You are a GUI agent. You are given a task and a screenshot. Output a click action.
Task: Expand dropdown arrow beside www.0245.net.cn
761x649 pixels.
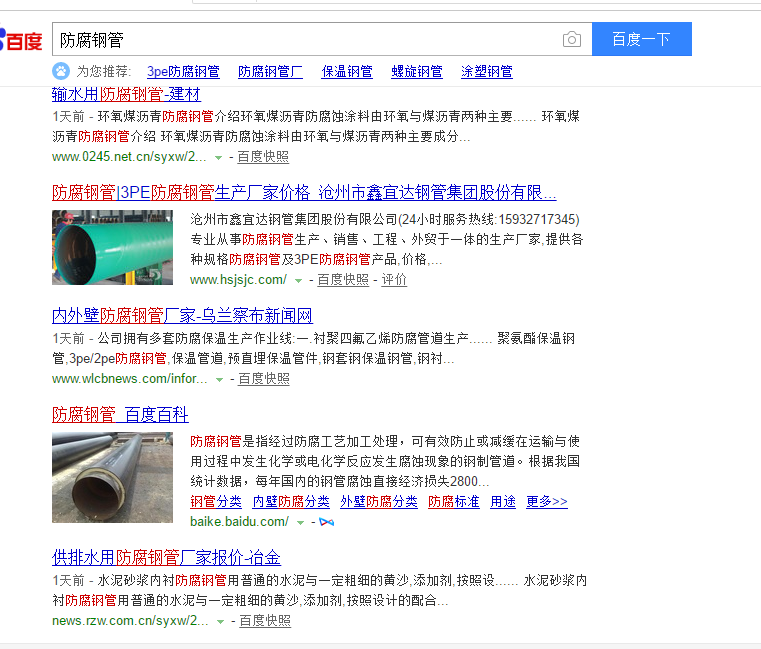tap(218, 158)
